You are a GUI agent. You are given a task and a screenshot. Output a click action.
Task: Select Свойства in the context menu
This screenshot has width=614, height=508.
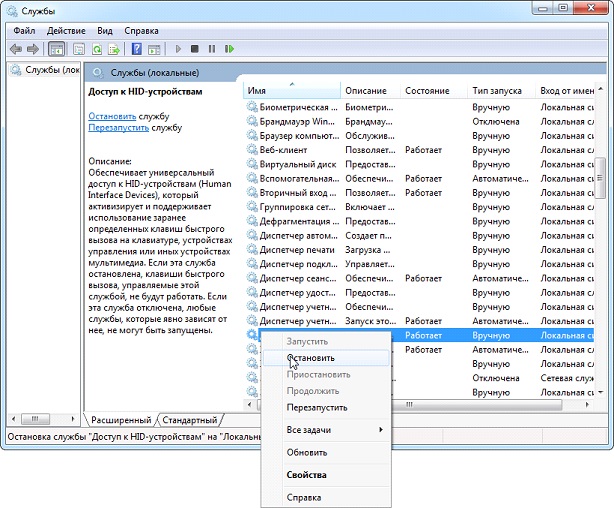pos(308,475)
